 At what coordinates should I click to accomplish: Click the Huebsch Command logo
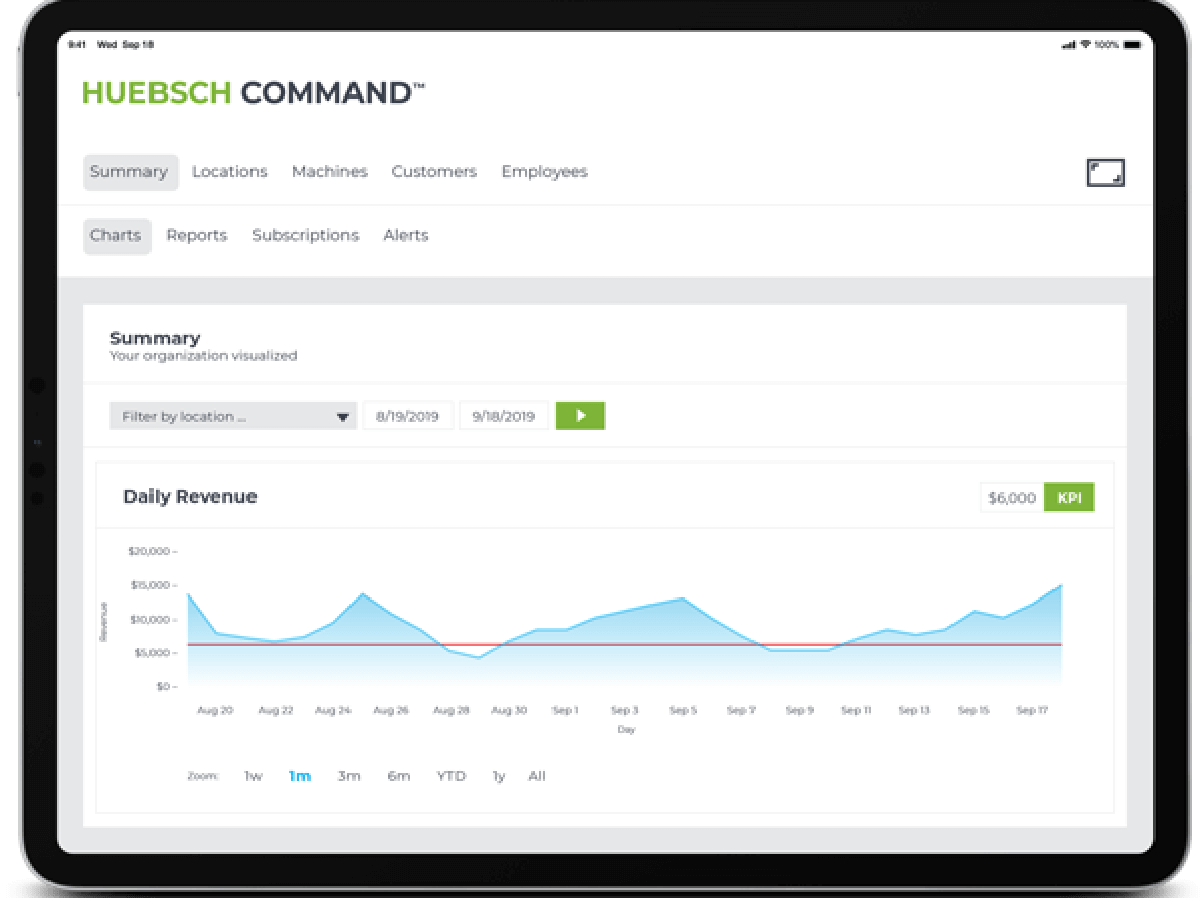pyautogui.click(x=253, y=93)
